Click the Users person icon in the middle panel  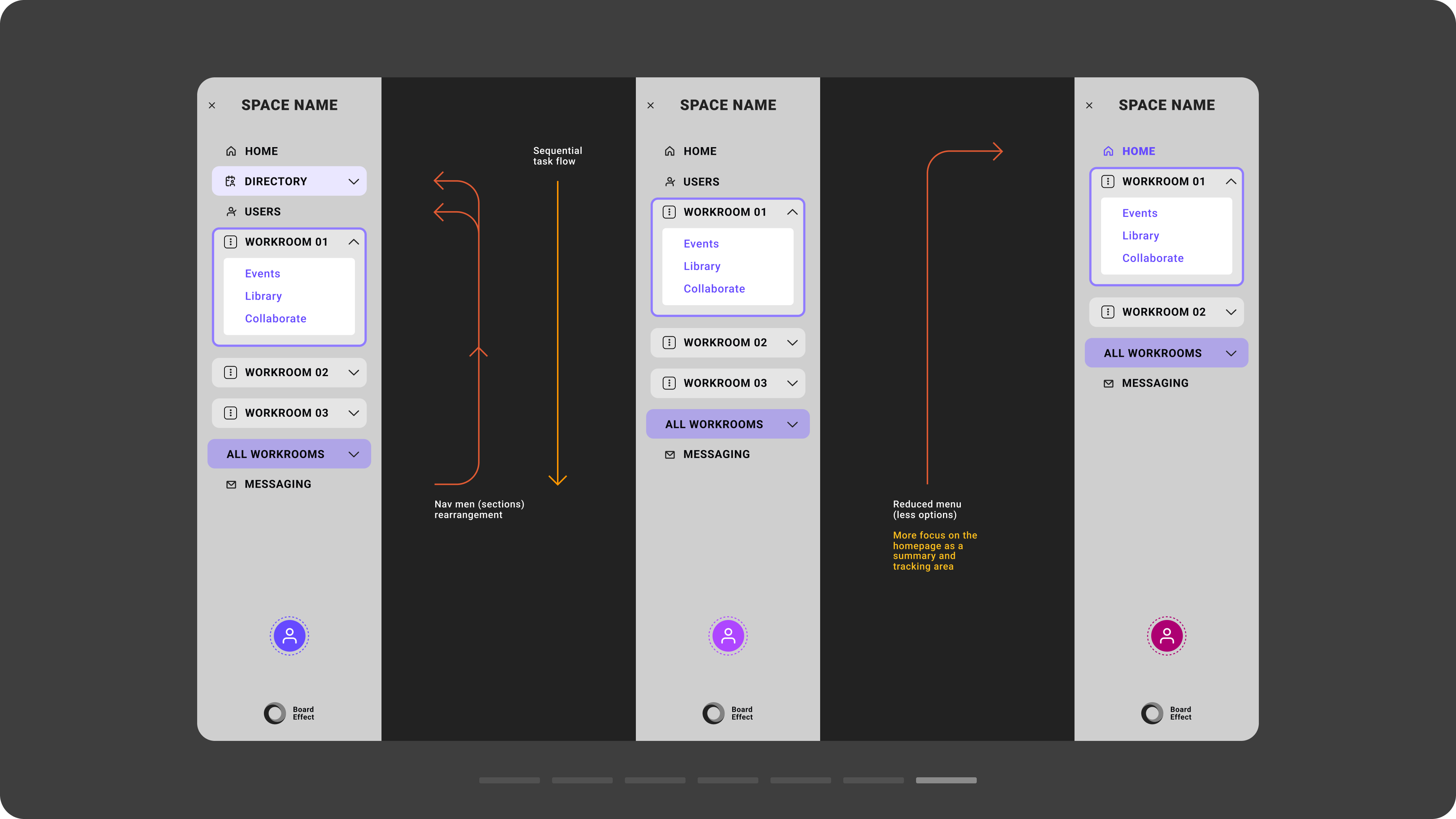click(x=670, y=182)
